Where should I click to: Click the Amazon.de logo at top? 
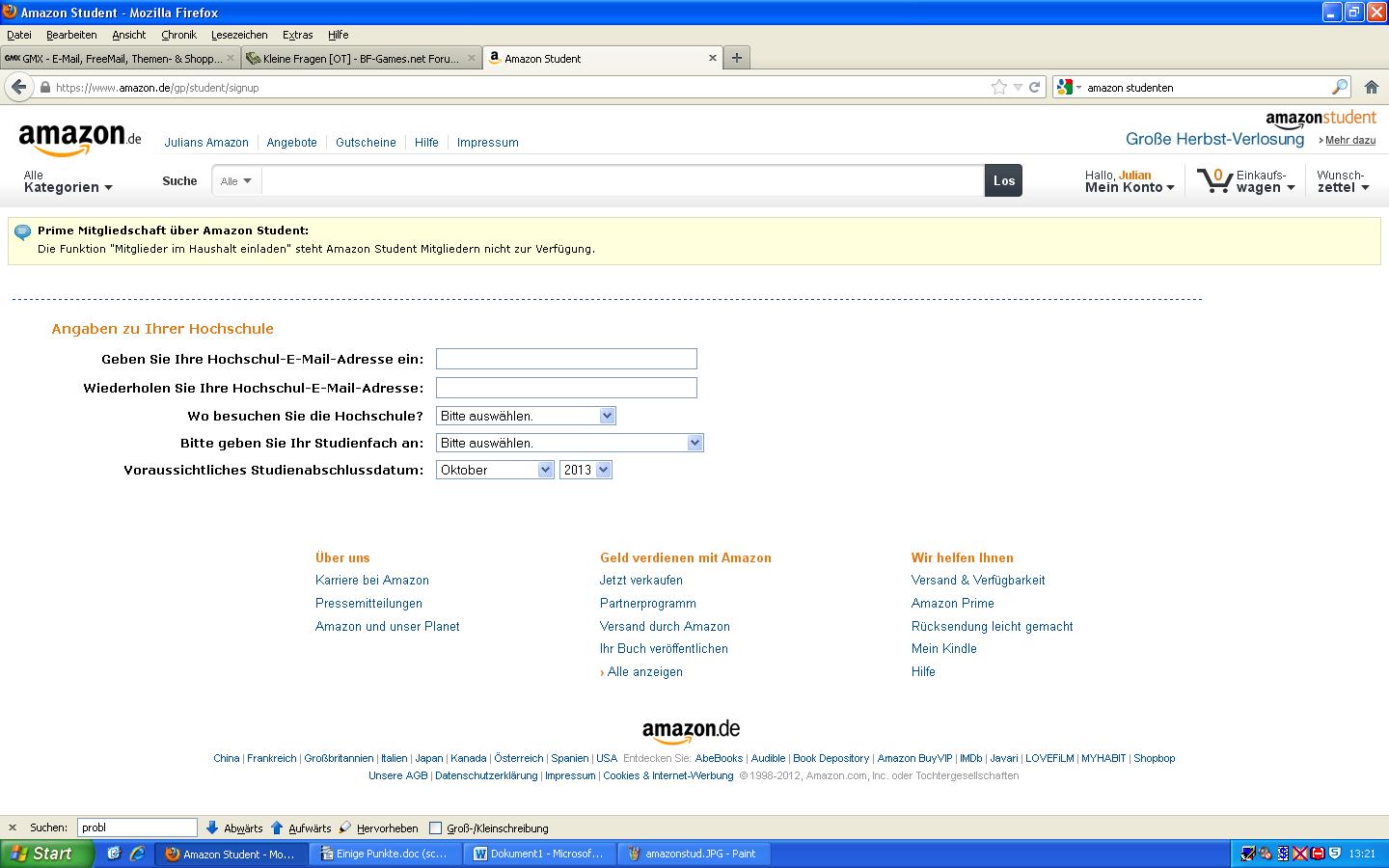(x=80, y=139)
